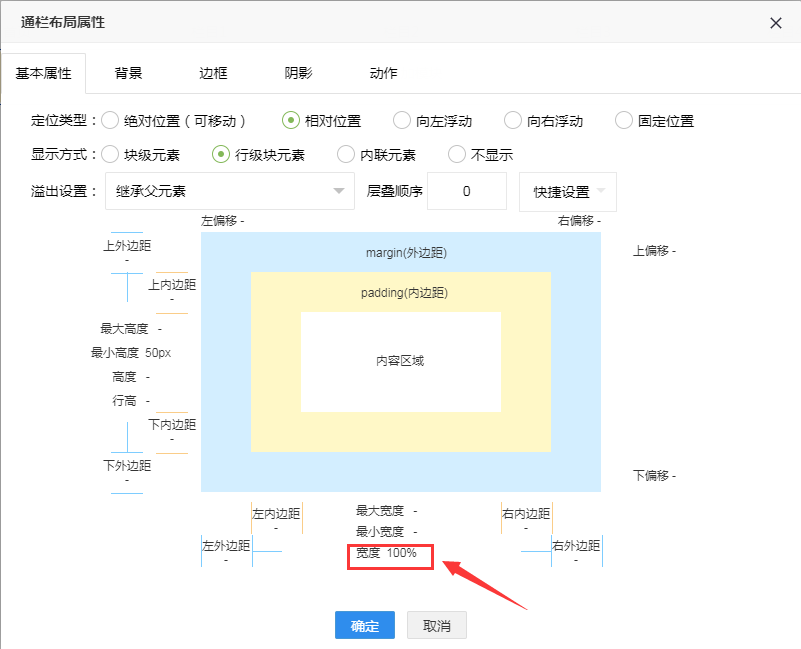Click the 左偏移 offset value
This screenshot has width=801, height=649.
(242, 221)
